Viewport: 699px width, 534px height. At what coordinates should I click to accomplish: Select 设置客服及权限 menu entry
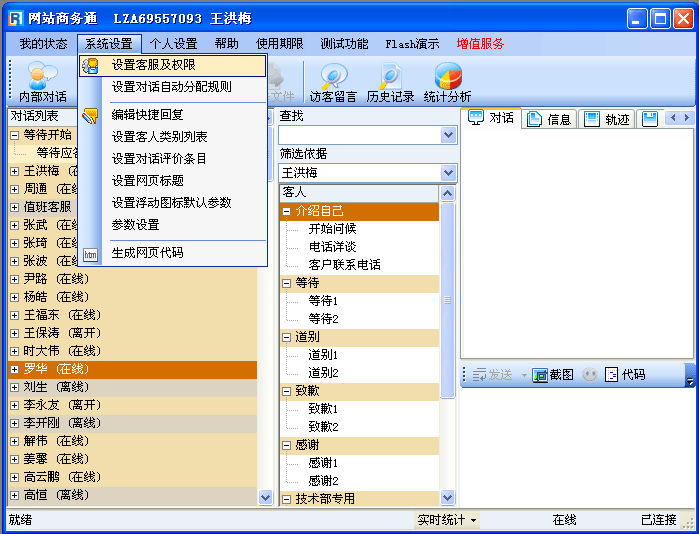153,65
